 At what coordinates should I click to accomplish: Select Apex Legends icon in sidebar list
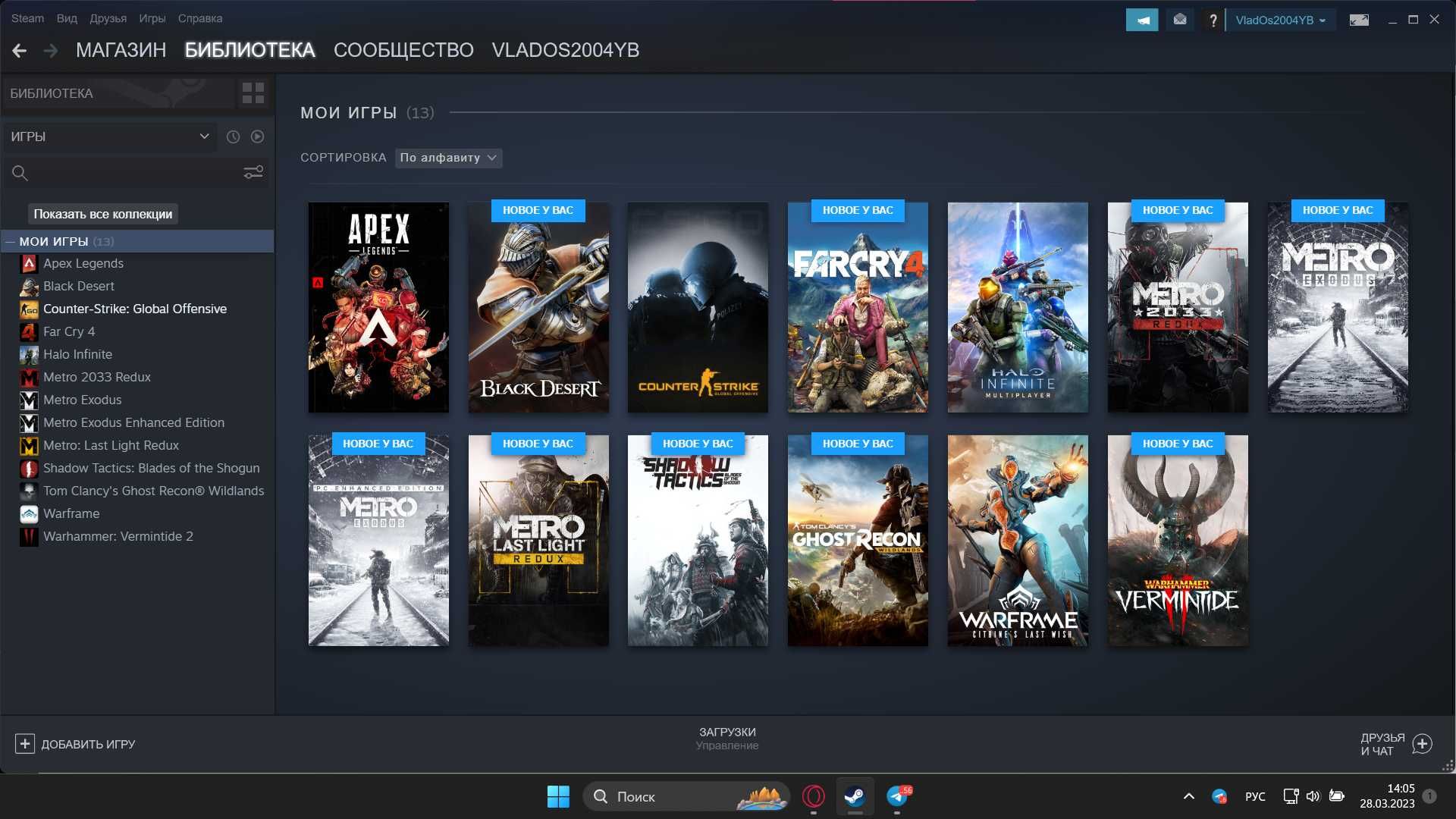[29, 264]
